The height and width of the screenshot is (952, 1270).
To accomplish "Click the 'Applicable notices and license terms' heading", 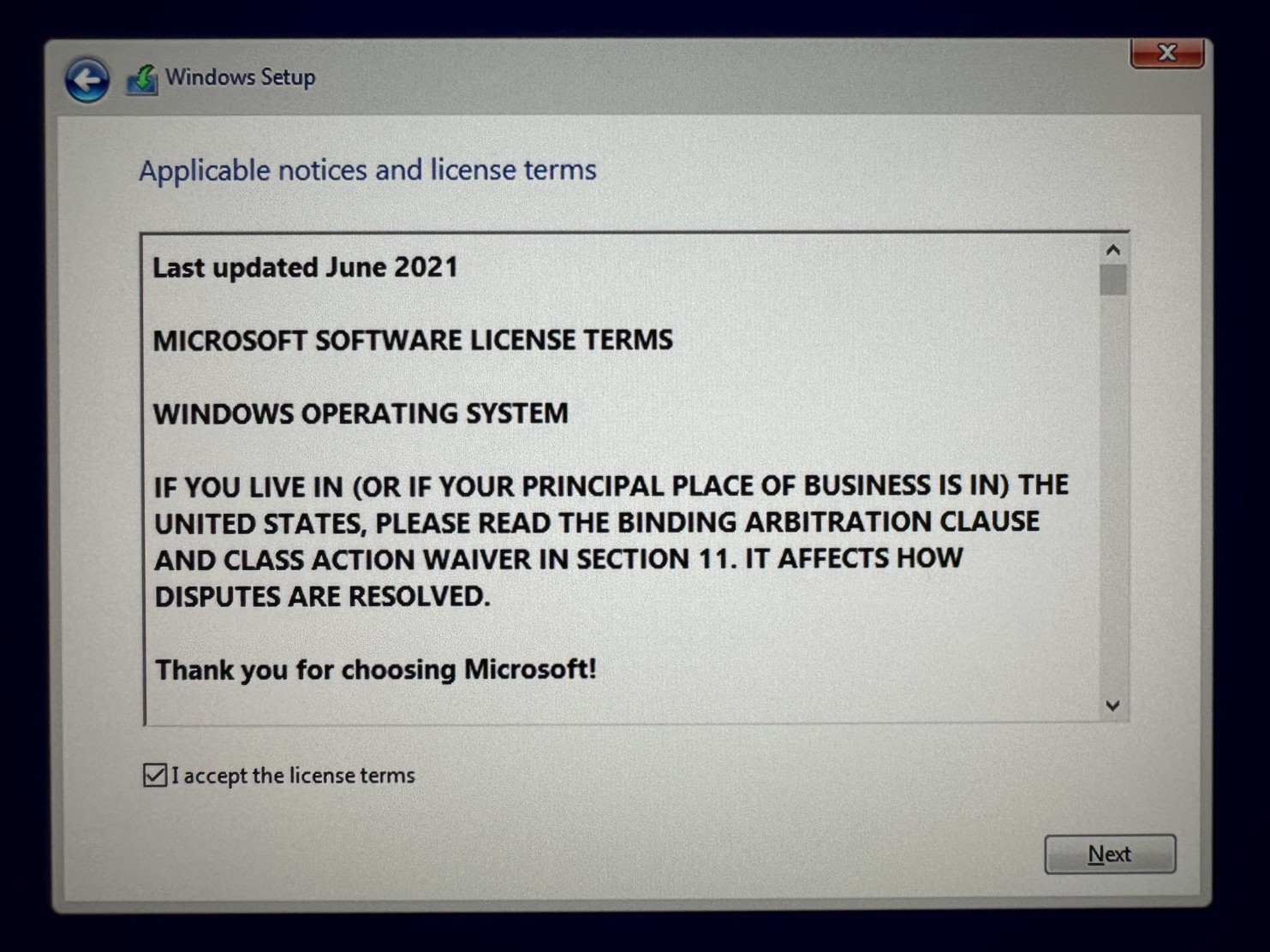I will tap(368, 170).
